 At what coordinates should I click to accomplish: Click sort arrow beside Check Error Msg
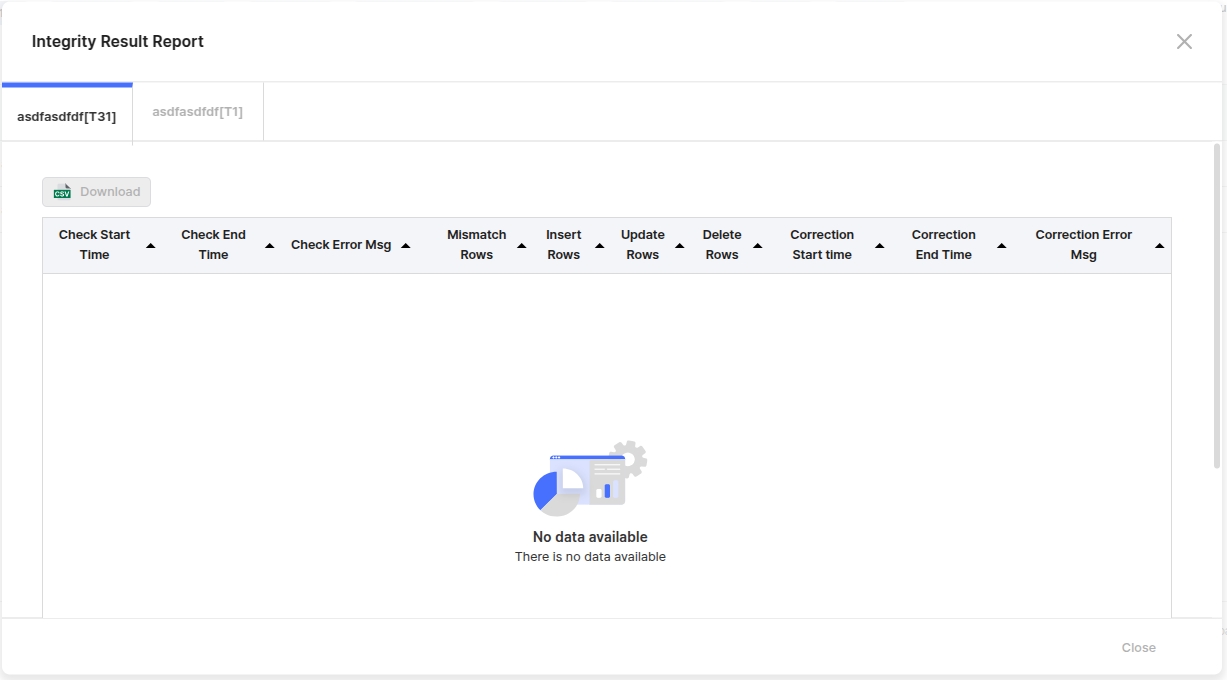(405, 245)
